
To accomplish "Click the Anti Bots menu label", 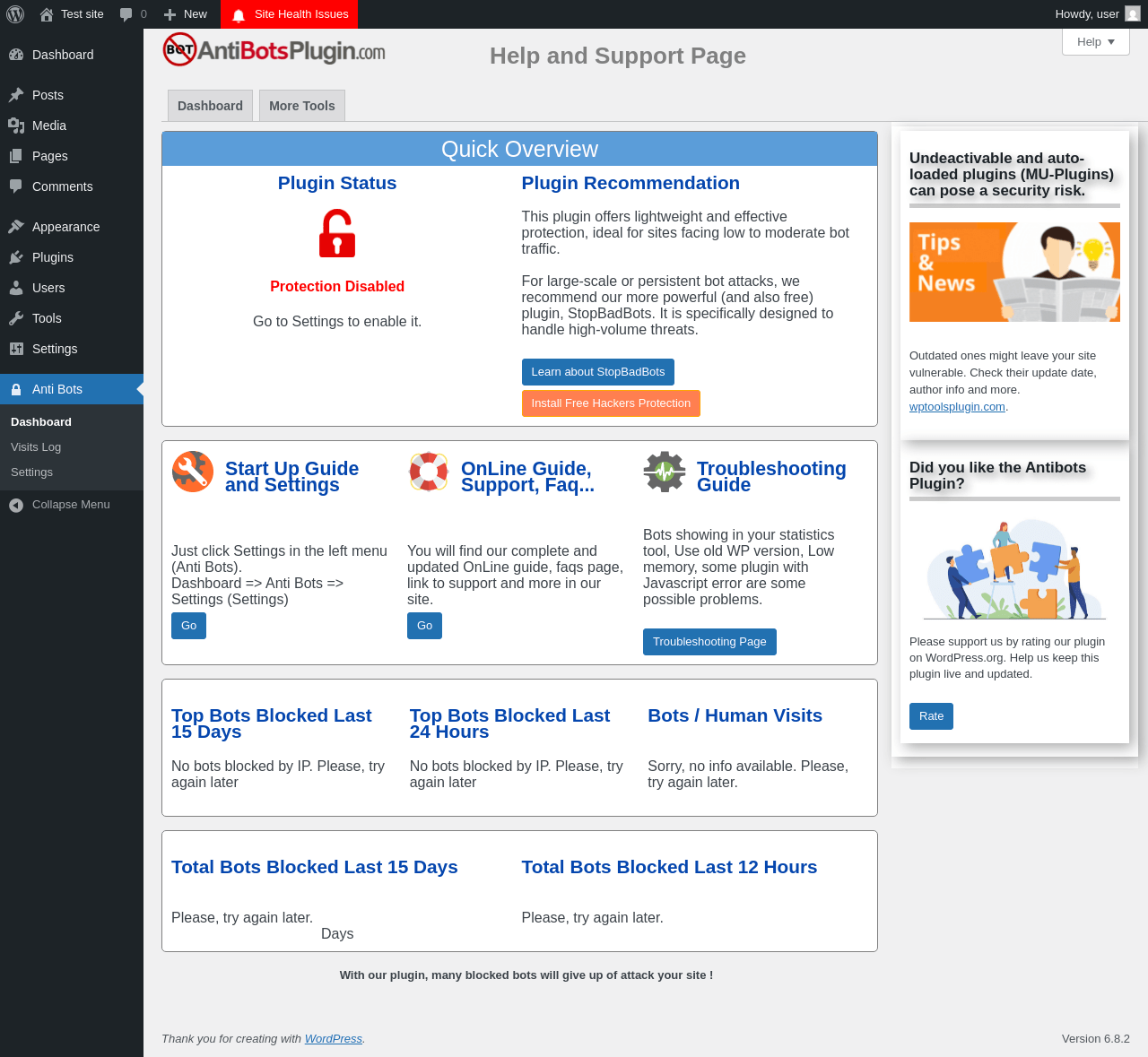I will click(x=57, y=389).
